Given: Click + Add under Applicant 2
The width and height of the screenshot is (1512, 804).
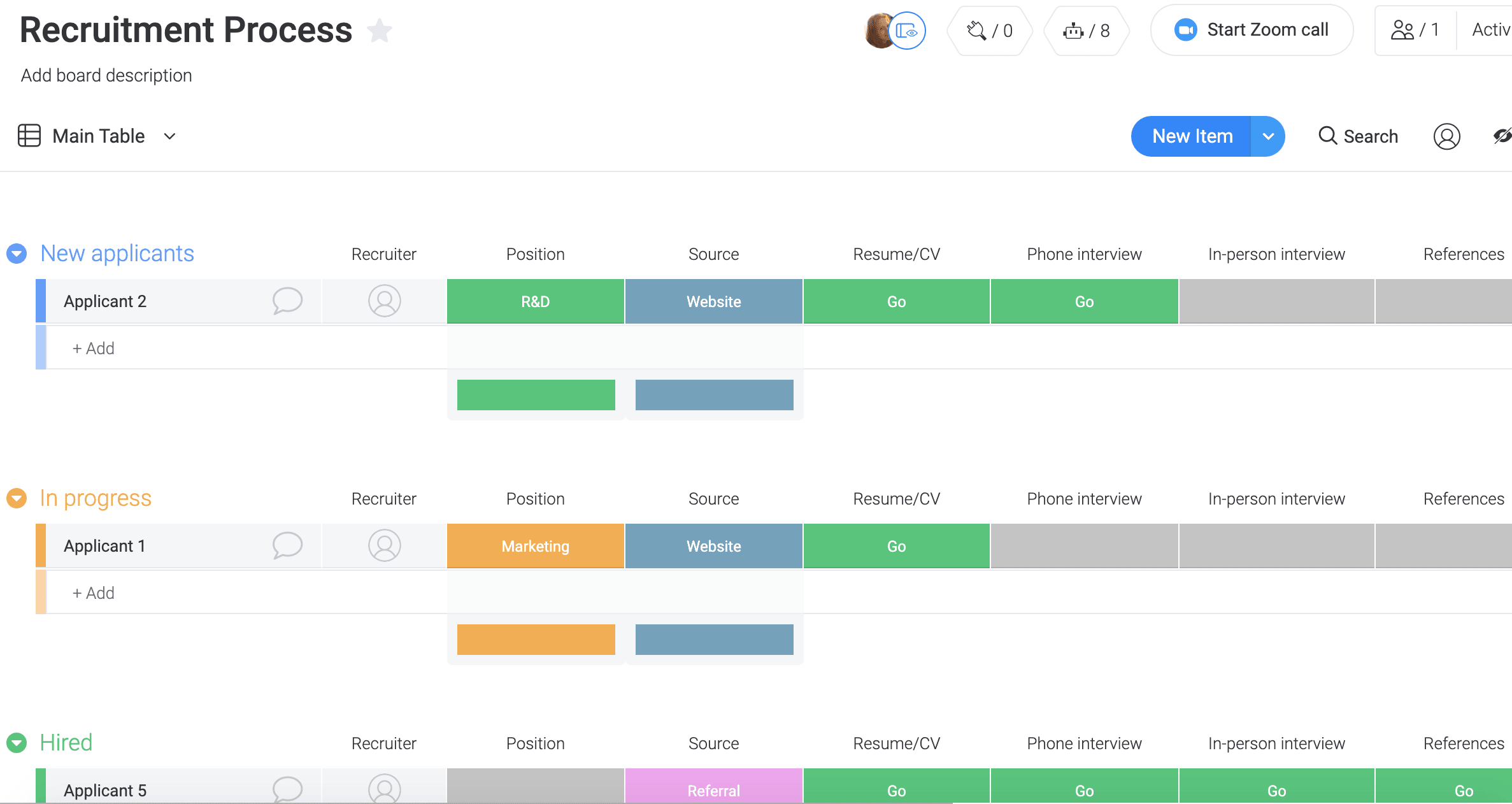Looking at the screenshot, I should (93, 348).
